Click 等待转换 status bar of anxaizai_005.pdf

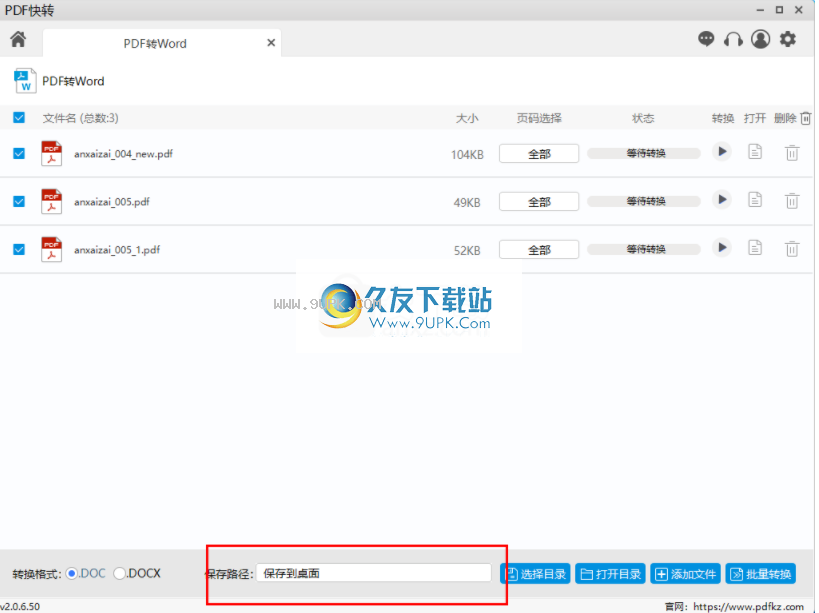[644, 202]
